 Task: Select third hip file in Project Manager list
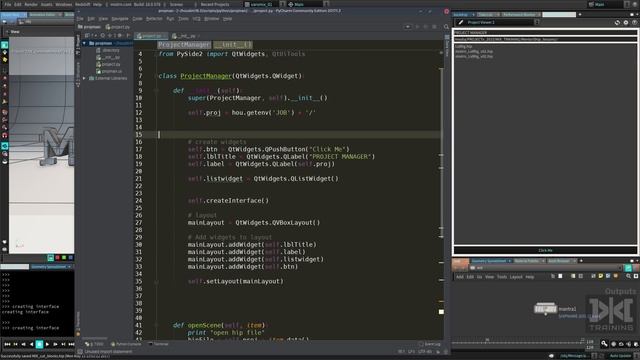[x=474, y=56]
